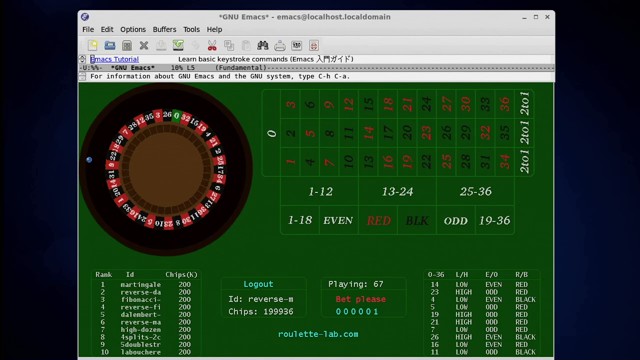Bet on the 1-12 dozen
The width and height of the screenshot is (640, 360).
coord(320,191)
